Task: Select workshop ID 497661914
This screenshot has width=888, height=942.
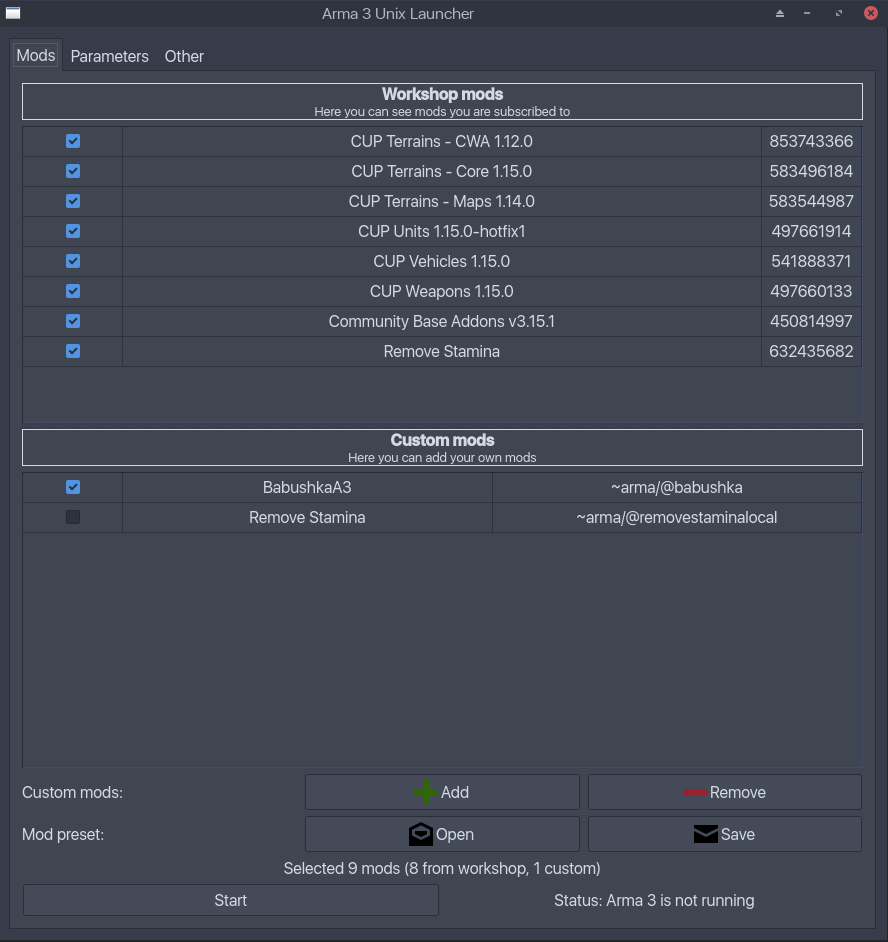Action: pyautogui.click(x=811, y=231)
